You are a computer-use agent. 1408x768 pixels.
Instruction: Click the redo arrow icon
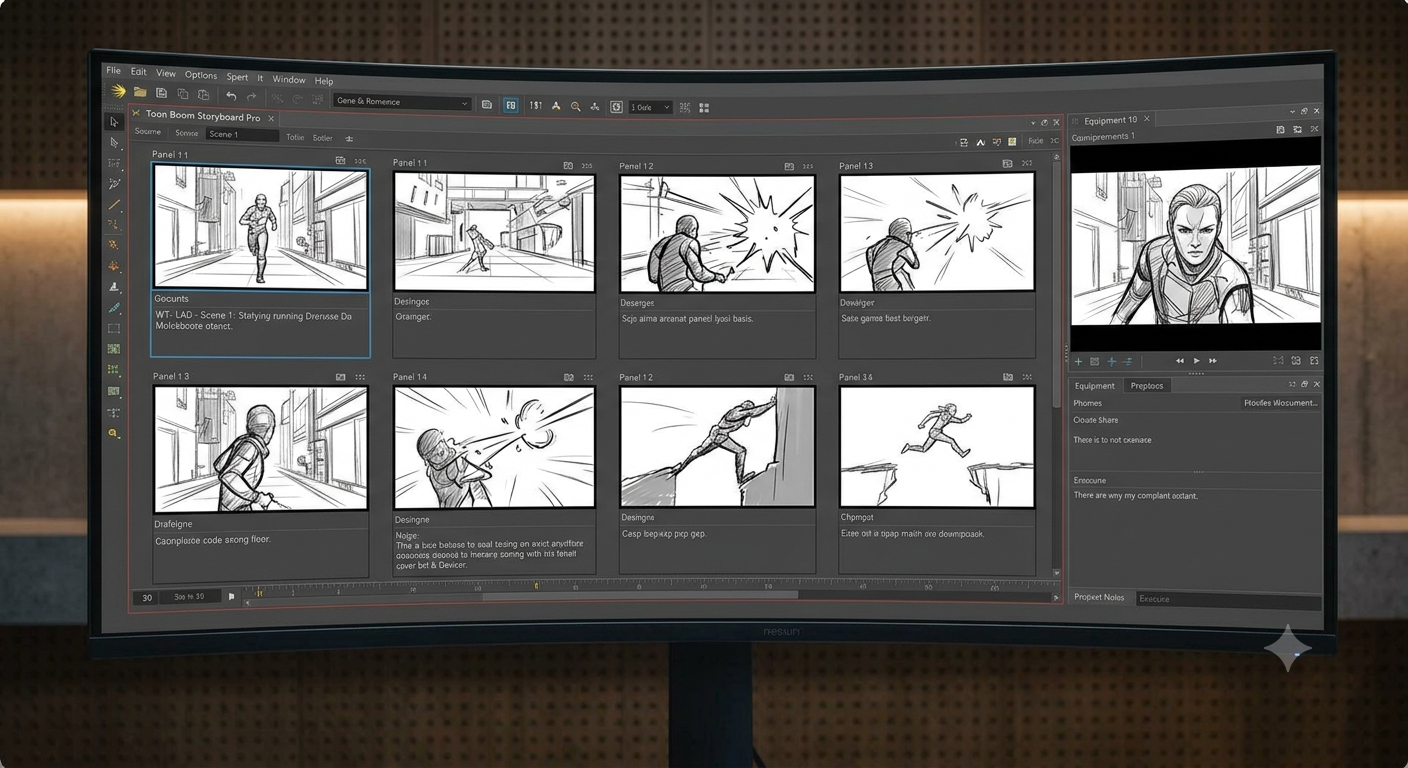coord(251,97)
